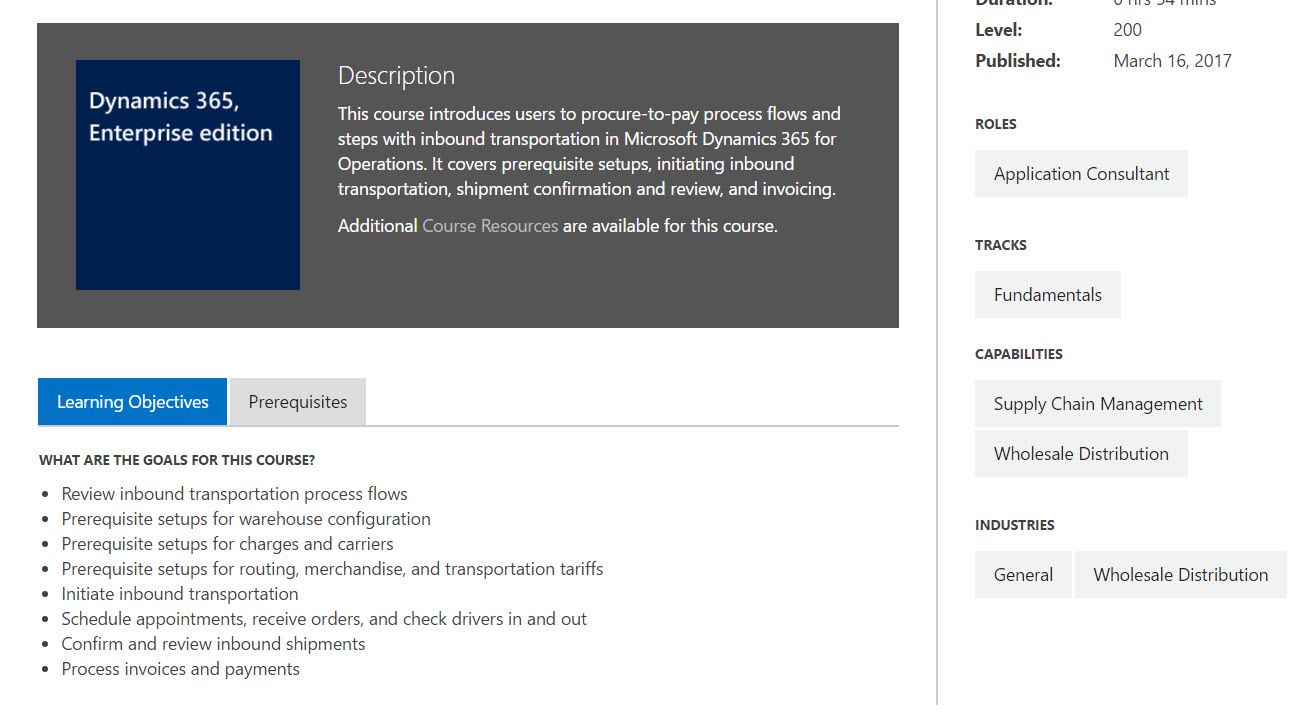Click 'Prerequisite setups for warehouse configuration' text
This screenshot has height=714, width=1311.
(246, 519)
